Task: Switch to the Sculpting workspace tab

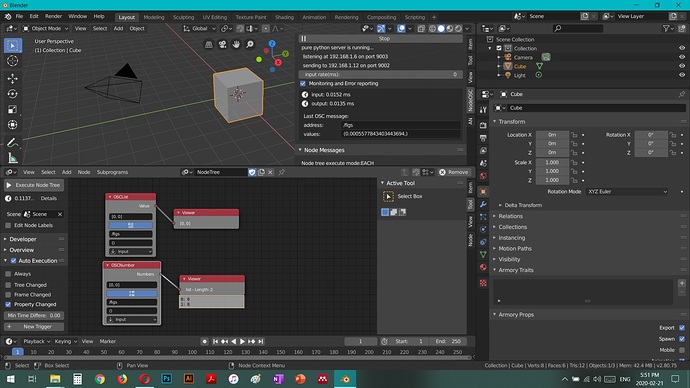Action: 184,17
